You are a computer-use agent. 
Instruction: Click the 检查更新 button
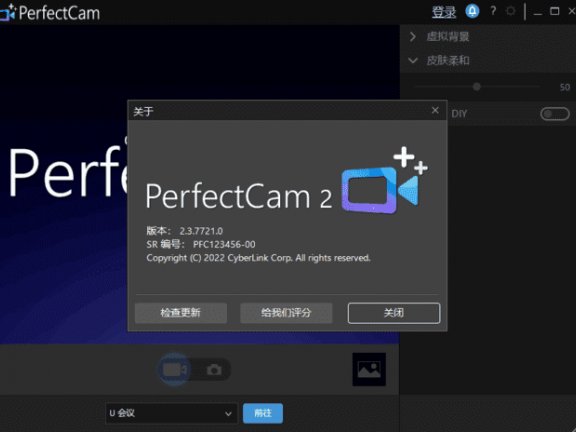181,313
